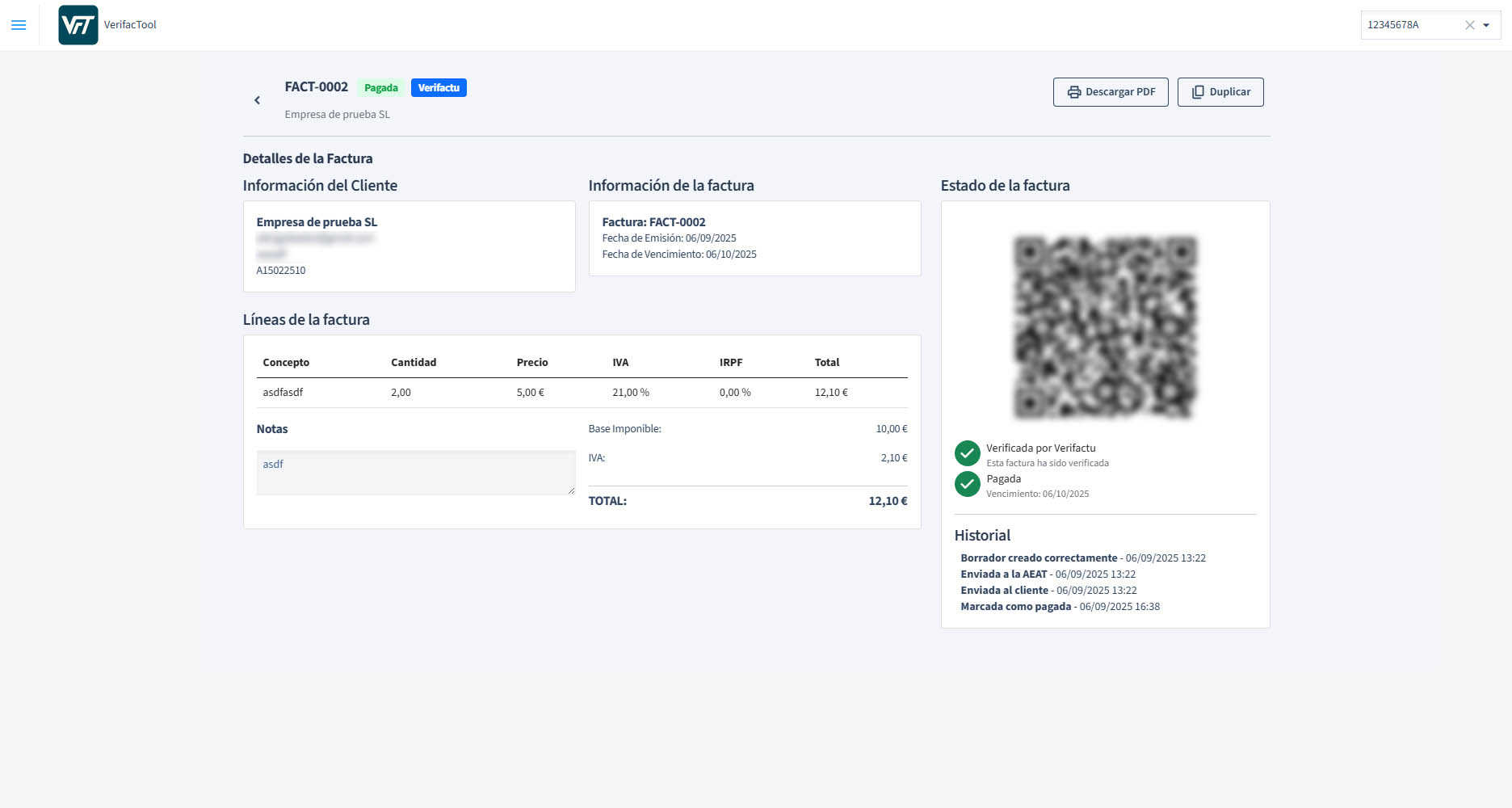Viewport: 1512px width, 808px height.
Task: Click the Notas textarea resize handle
Action: [x=572, y=490]
